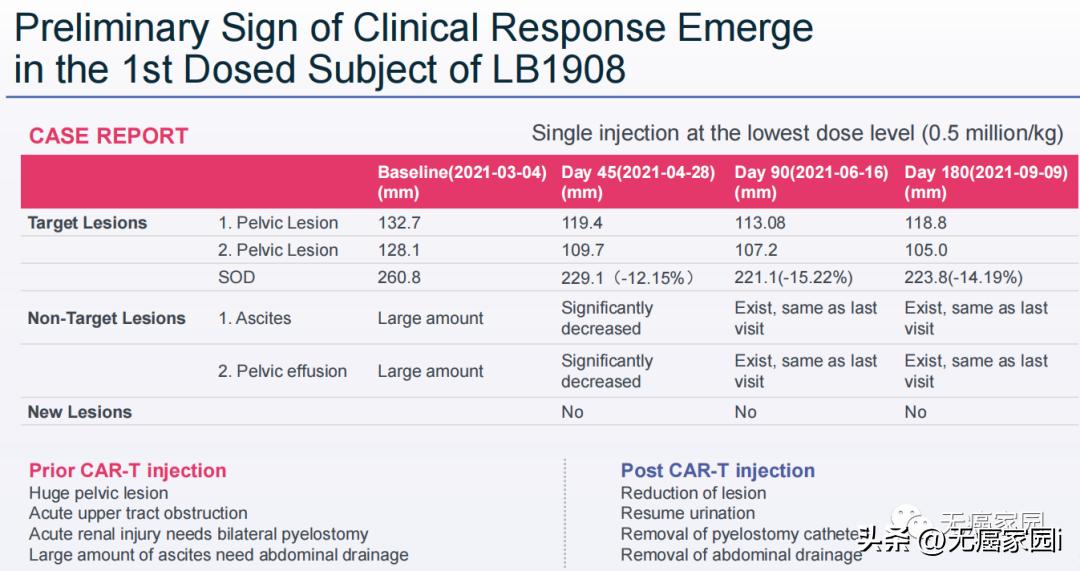Click the '223.8(-14.19%)' cell

pos(963,278)
